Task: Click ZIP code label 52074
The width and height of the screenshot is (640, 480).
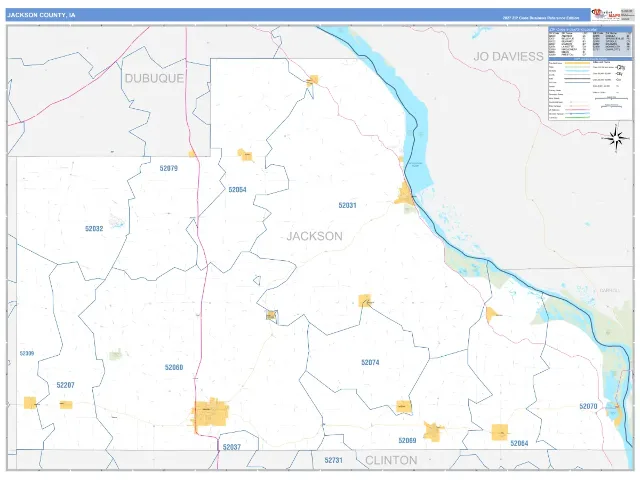Action: pyautogui.click(x=370, y=362)
